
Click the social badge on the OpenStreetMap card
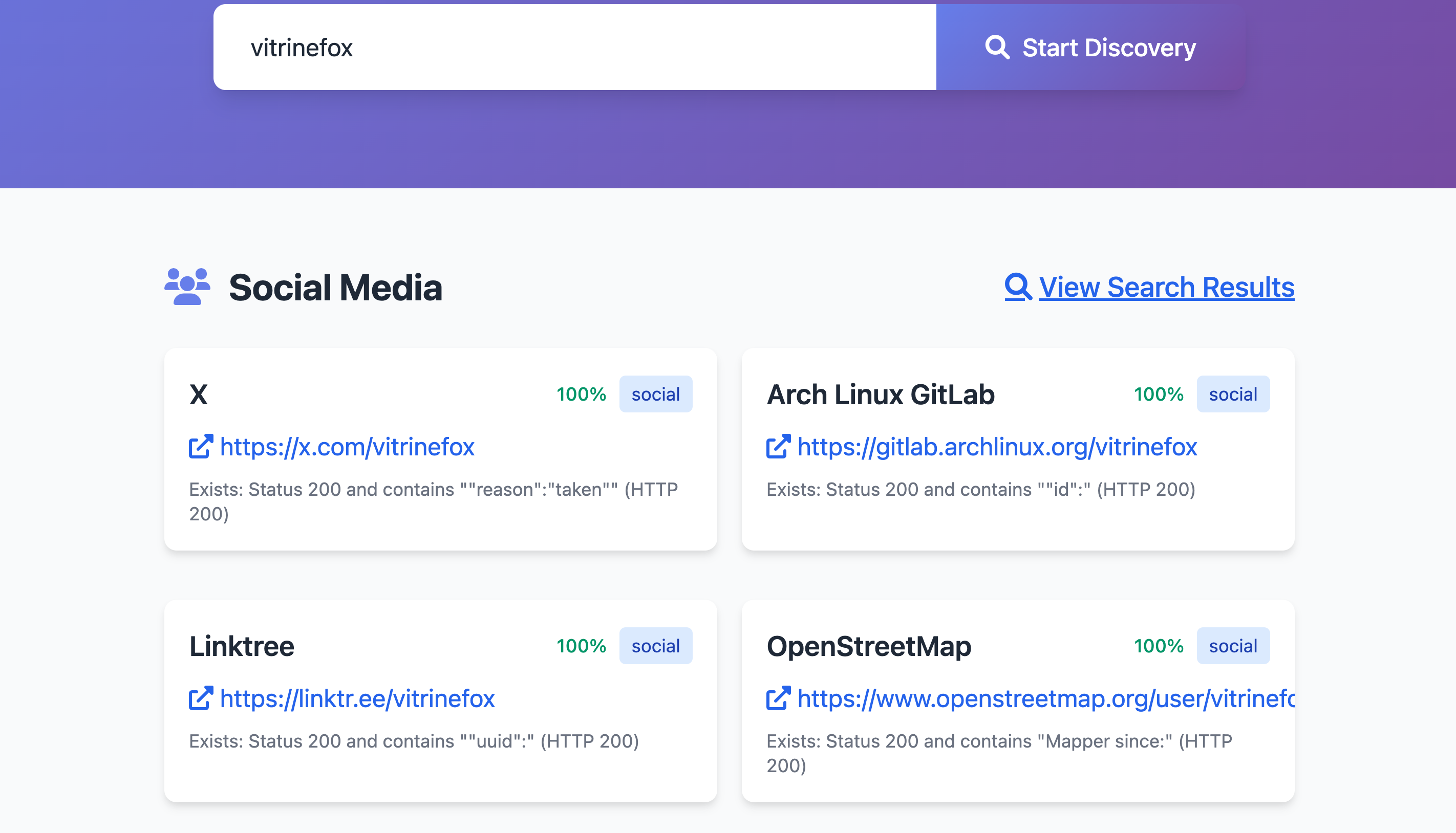point(1233,645)
